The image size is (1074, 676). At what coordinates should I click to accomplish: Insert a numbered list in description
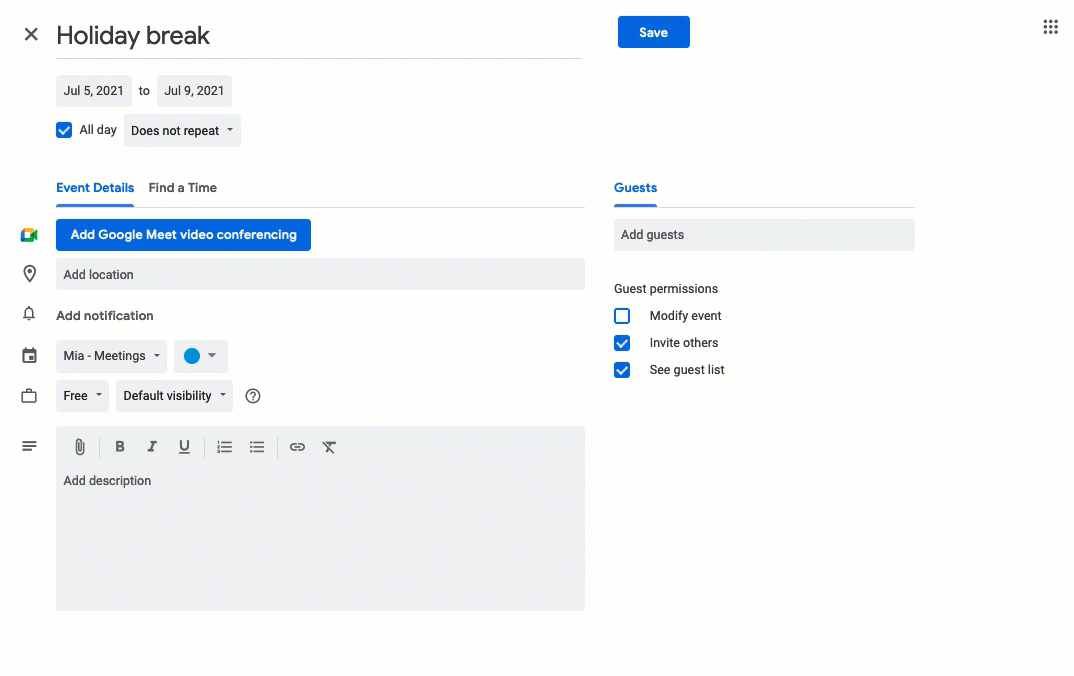225,447
